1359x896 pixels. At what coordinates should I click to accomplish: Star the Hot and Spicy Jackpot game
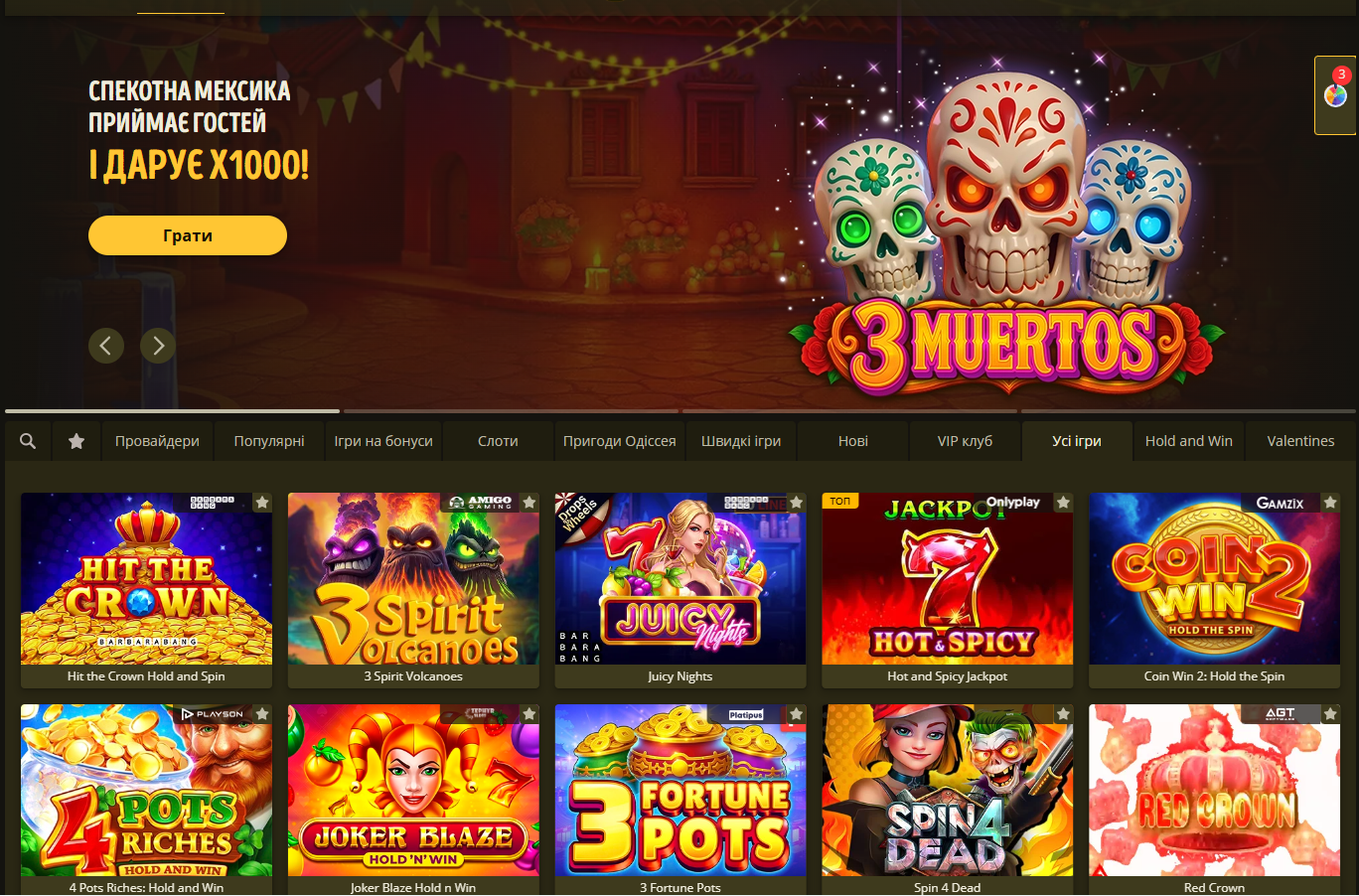pyautogui.click(x=1064, y=503)
